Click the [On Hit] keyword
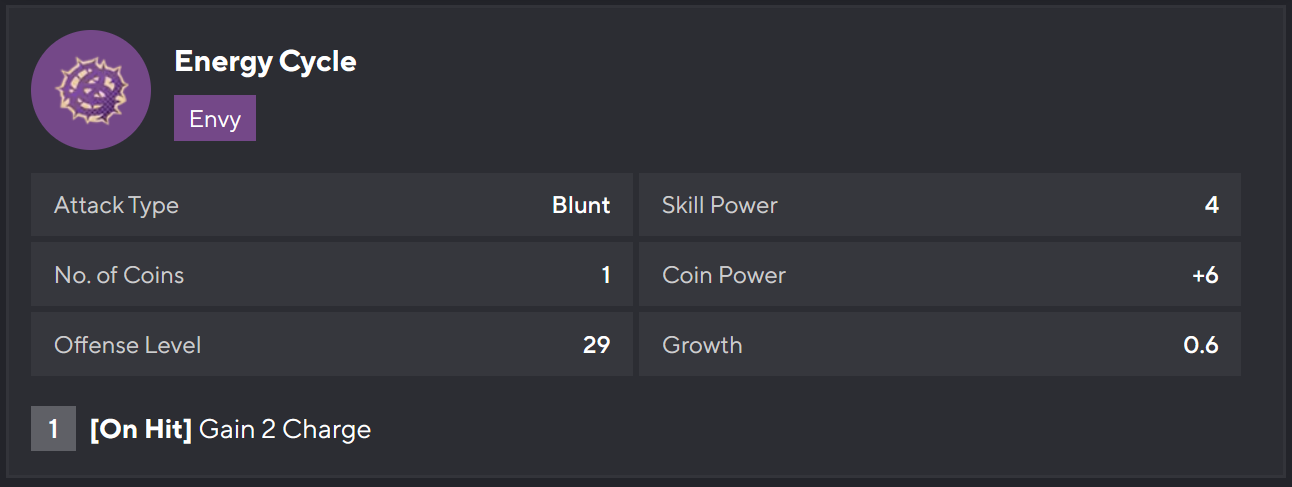Image resolution: width=1292 pixels, height=487 pixels. (140, 430)
